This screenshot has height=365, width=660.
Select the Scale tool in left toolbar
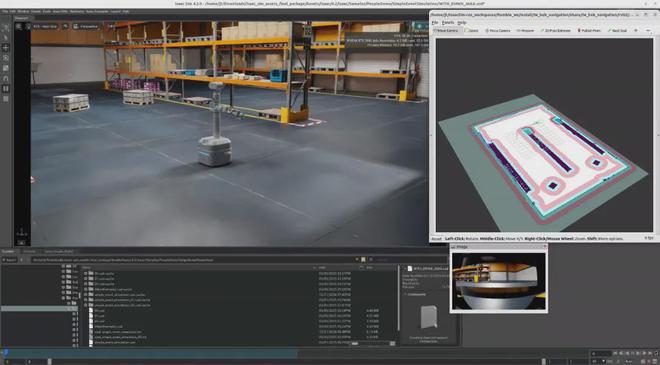[6, 68]
